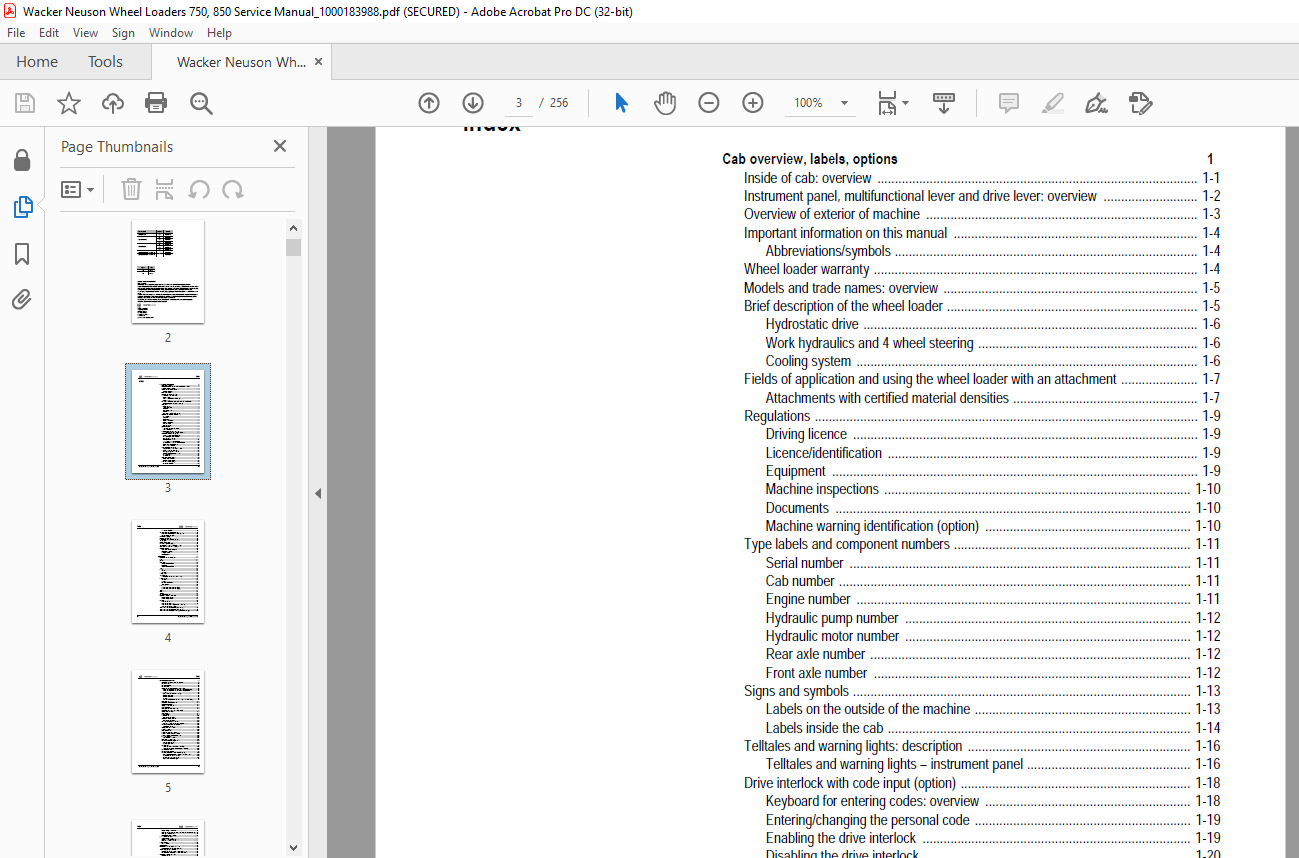The width and height of the screenshot is (1299, 858).
Task: Print the file with the printer icon
Action: coord(156,103)
